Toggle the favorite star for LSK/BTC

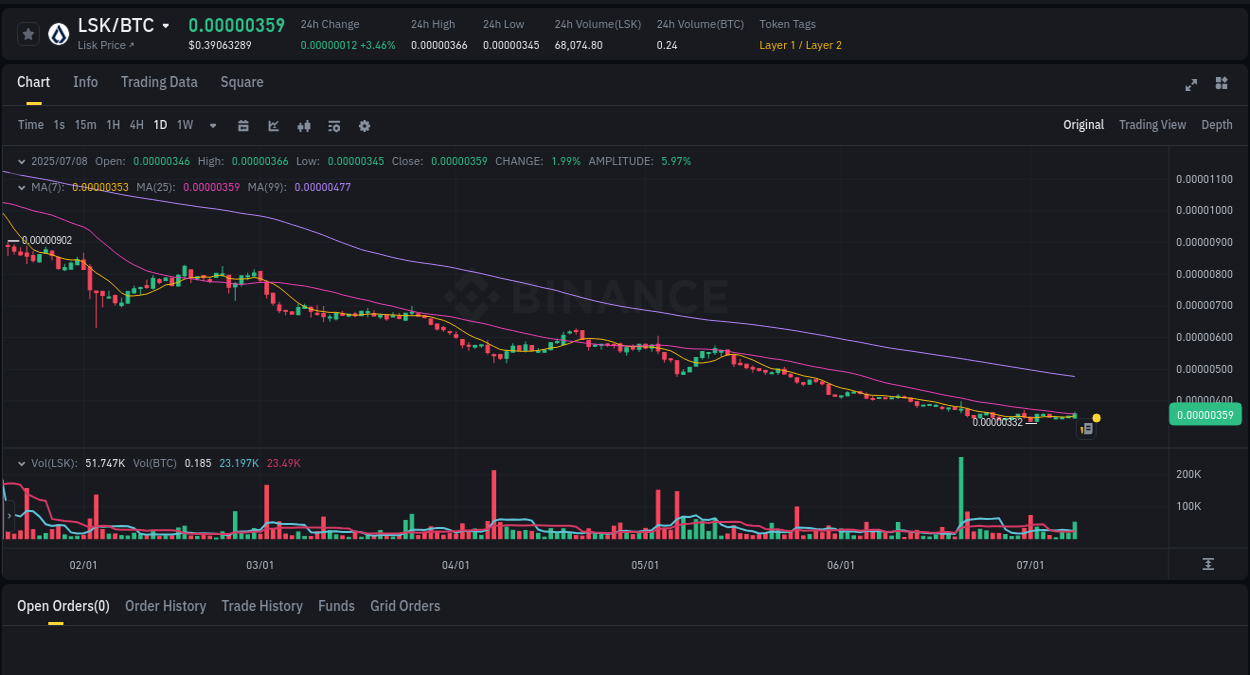[28, 33]
